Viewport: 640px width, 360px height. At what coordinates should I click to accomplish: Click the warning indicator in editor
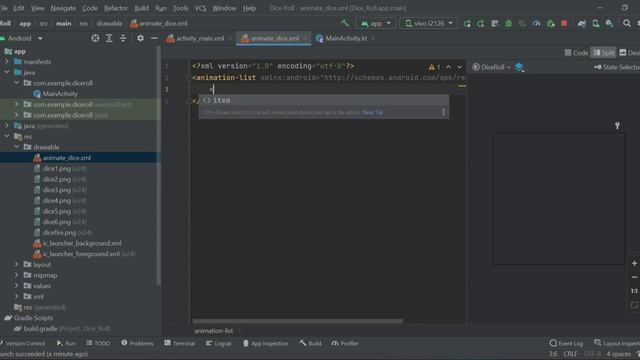(434, 67)
